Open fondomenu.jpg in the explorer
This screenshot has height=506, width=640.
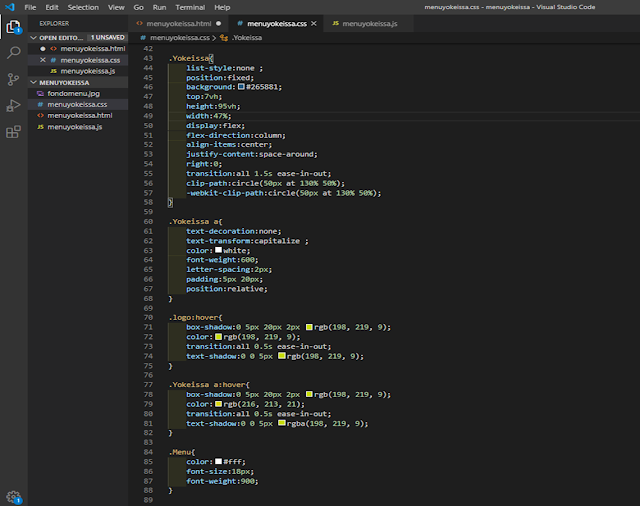[x=74, y=93]
